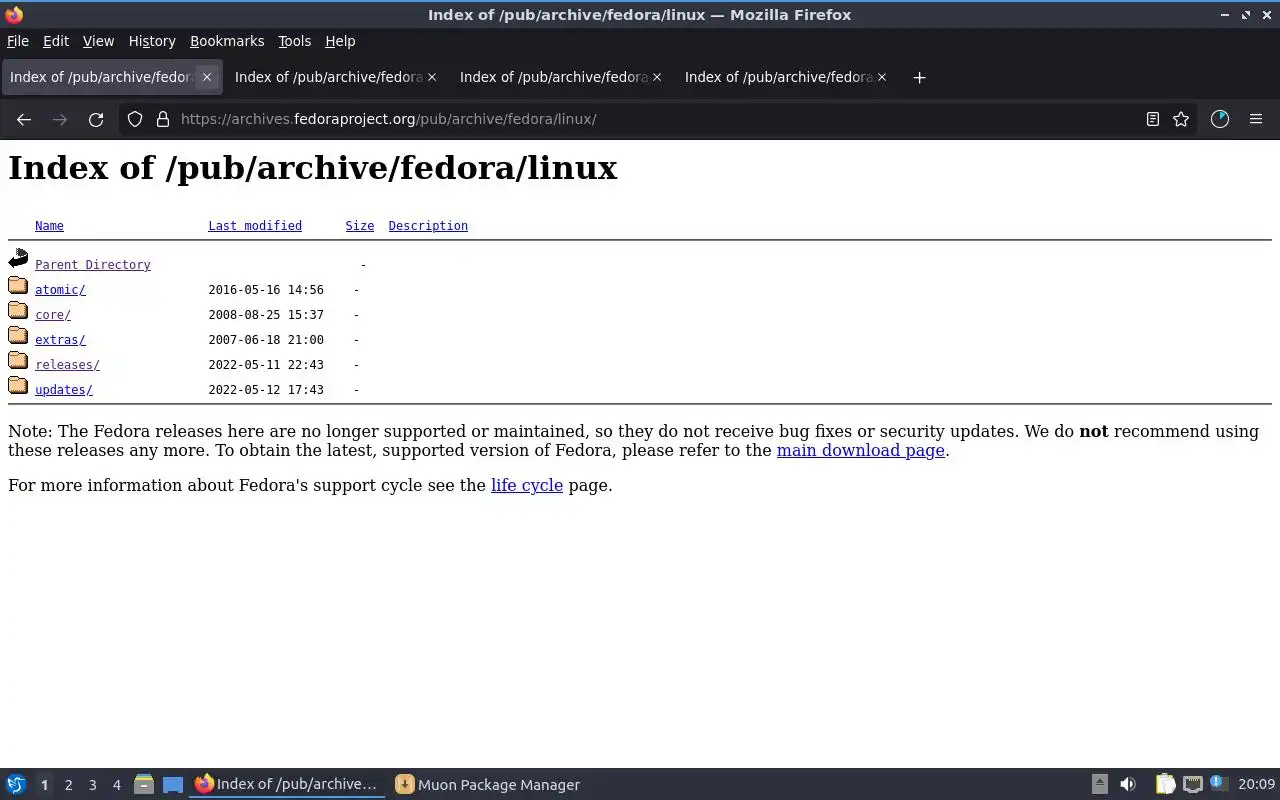Close the fourth tab
Viewport: 1280px width, 800px height.
tap(882, 77)
